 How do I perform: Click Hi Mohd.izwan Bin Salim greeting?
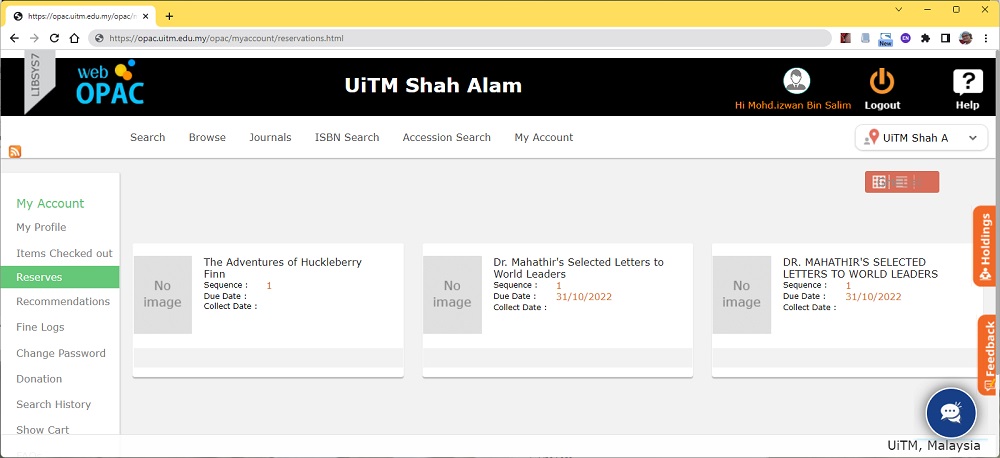[x=793, y=105]
